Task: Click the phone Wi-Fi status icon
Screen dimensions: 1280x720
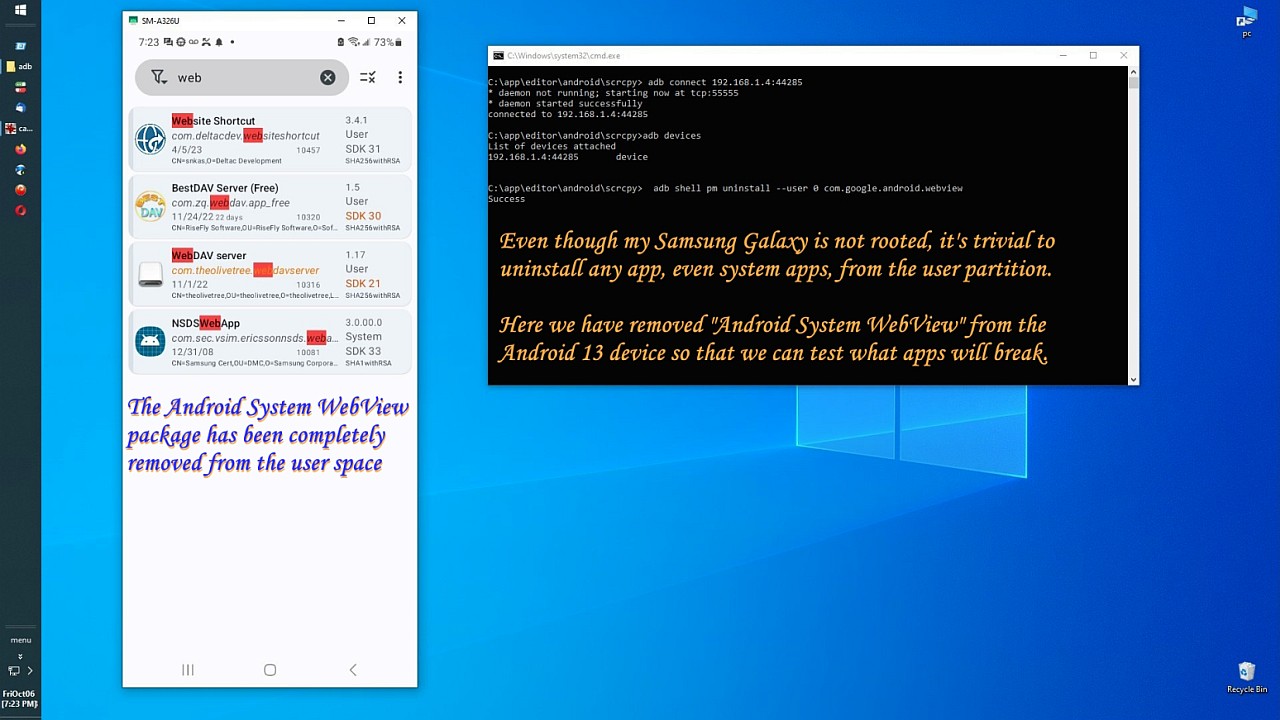Action: [x=352, y=42]
